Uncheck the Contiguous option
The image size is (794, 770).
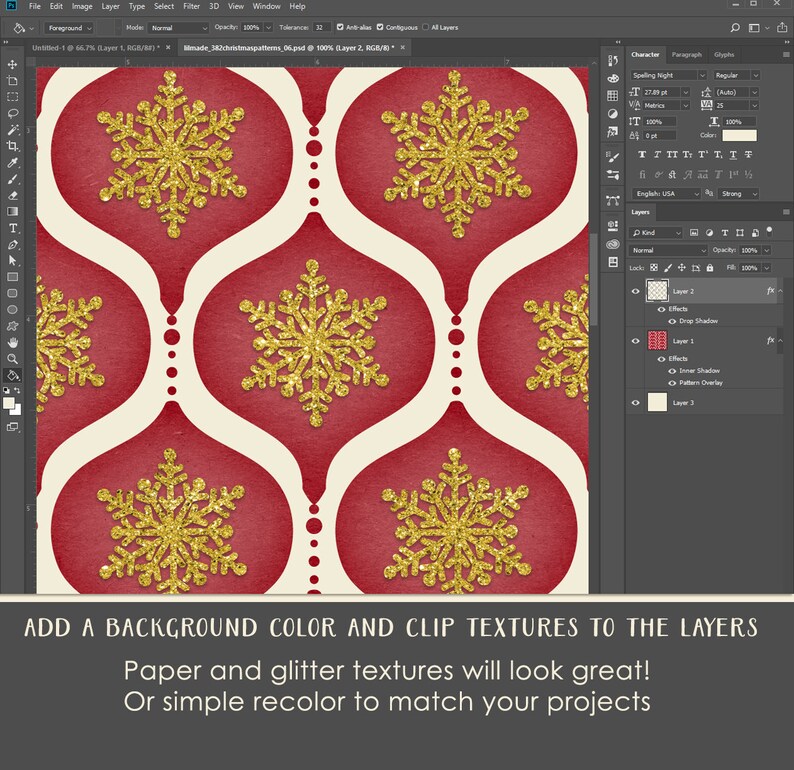(x=380, y=27)
